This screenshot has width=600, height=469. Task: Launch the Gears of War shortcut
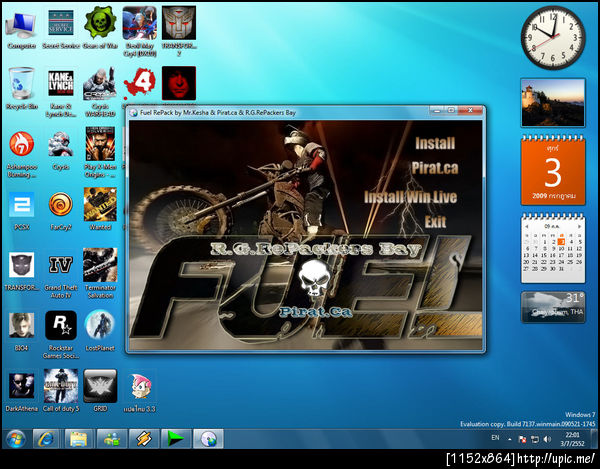tap(100, 29)
